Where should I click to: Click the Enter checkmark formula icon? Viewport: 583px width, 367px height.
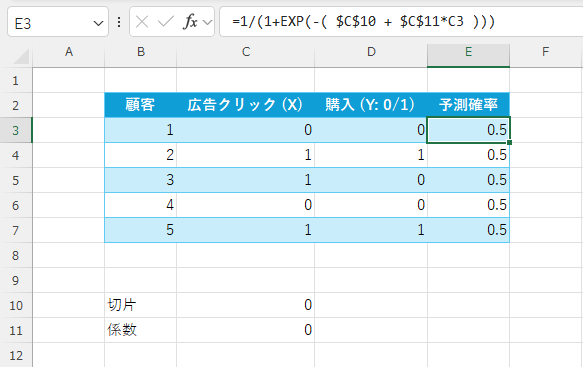coord(165,22)
